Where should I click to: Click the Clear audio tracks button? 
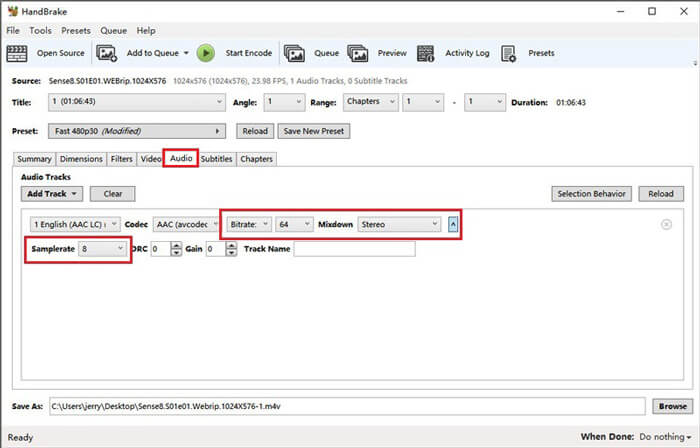[112, 194]
